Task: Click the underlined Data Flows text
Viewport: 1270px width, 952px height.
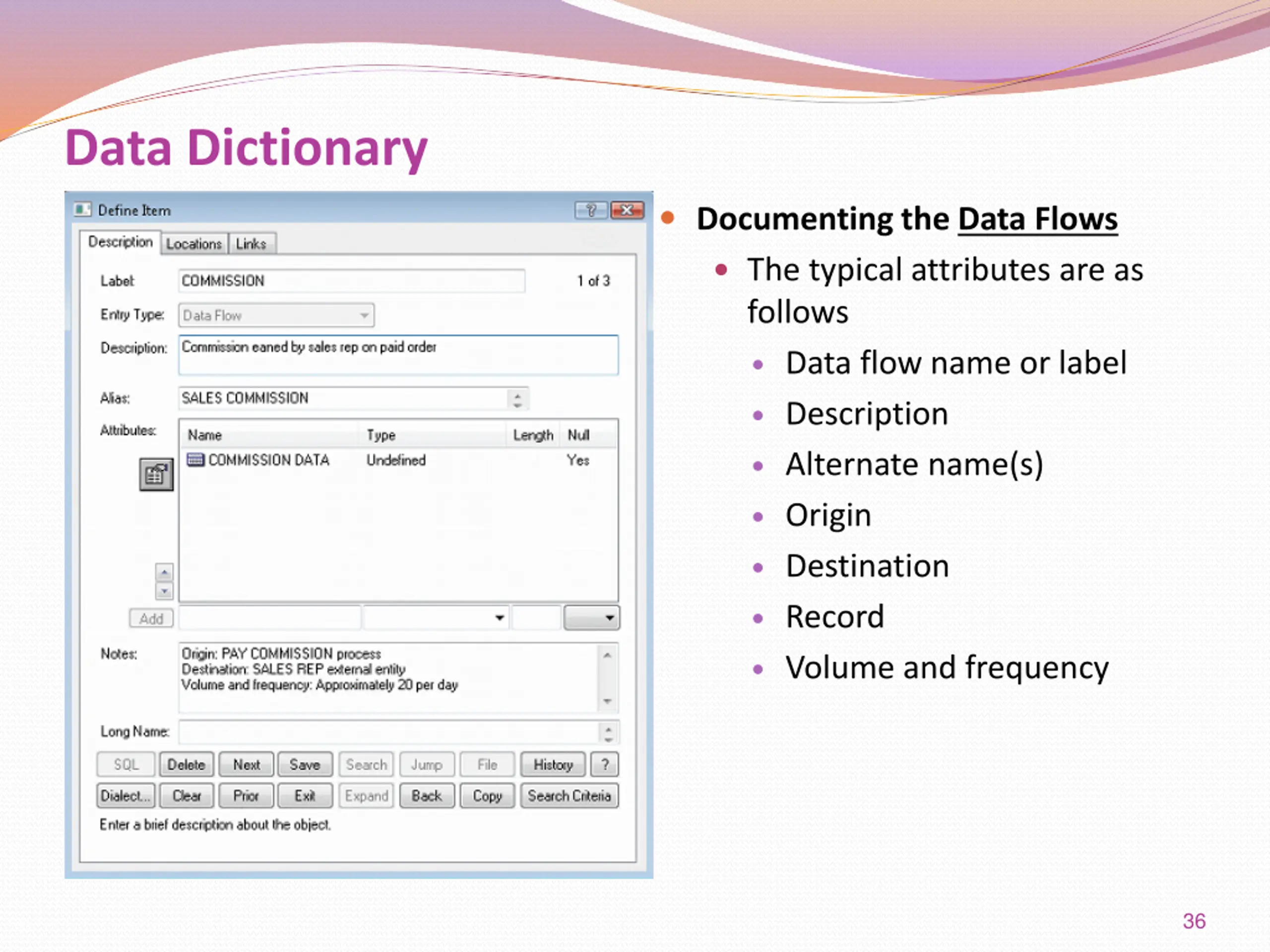Action: tap(1038, 220)
